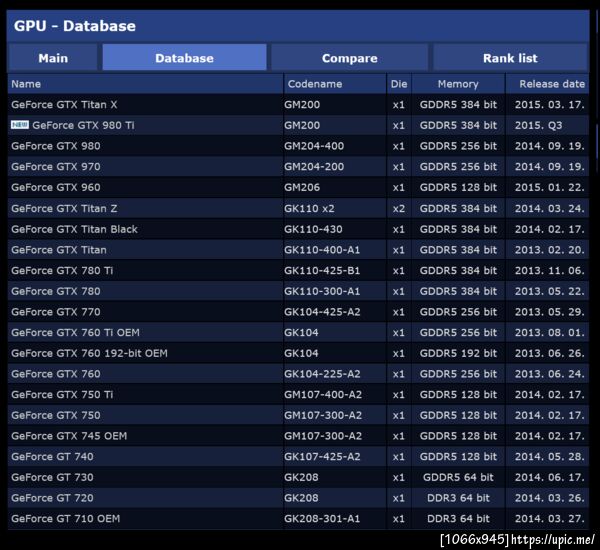The image size is (600, 550).
Task: Click the GK104-425-A2 codename cell
Action: tap(322, 312)
